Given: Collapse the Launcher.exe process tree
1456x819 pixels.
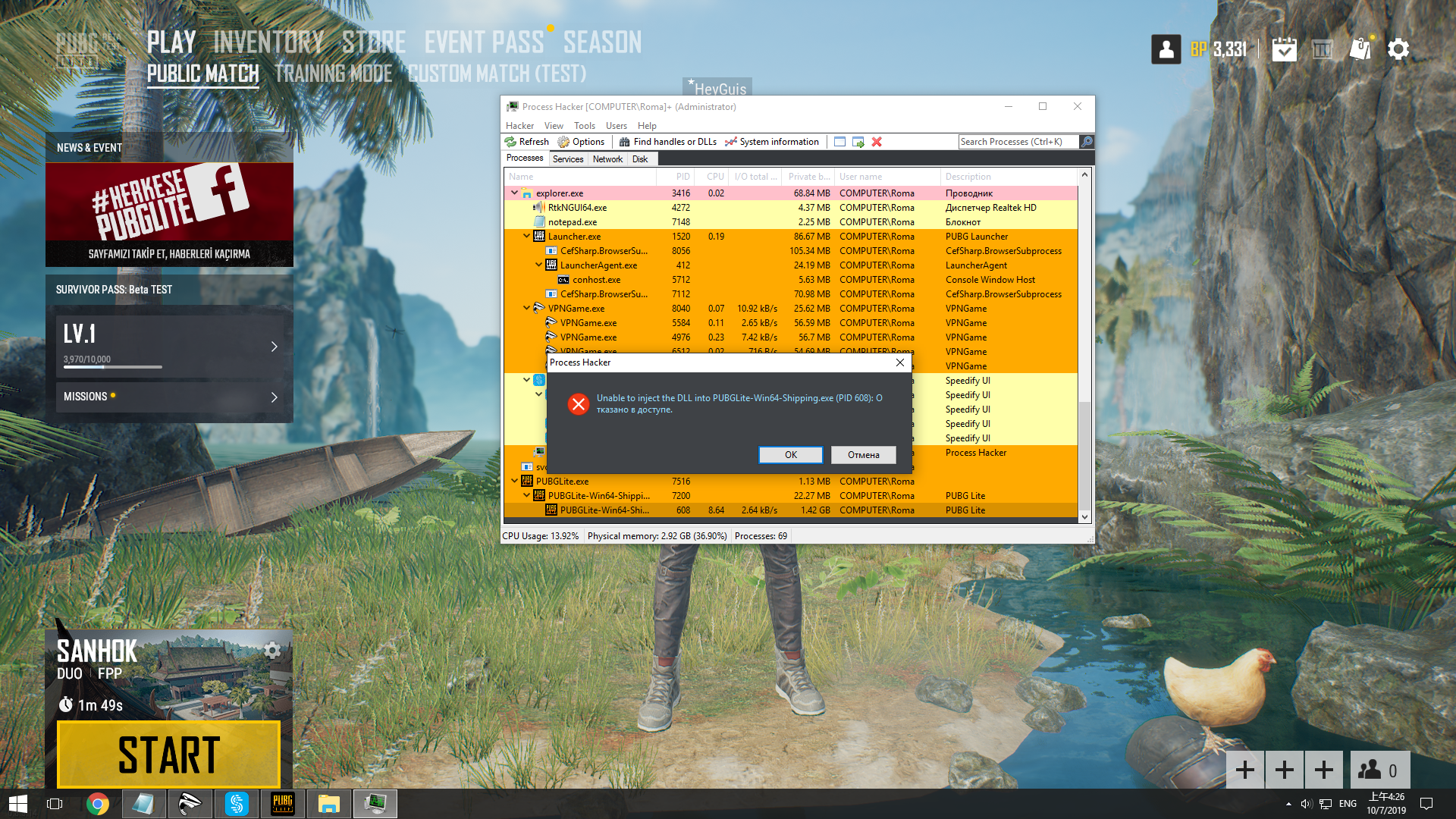Looking at the screenshot, I should 526,236.
